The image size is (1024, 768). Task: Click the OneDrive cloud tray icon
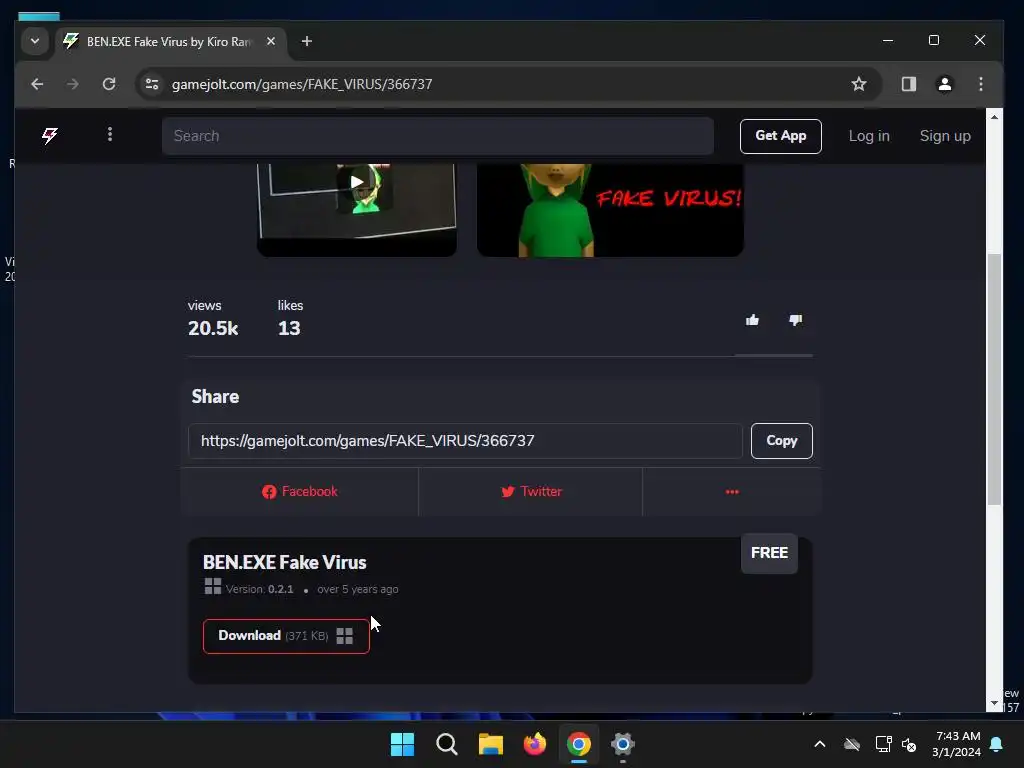[852, 744]
